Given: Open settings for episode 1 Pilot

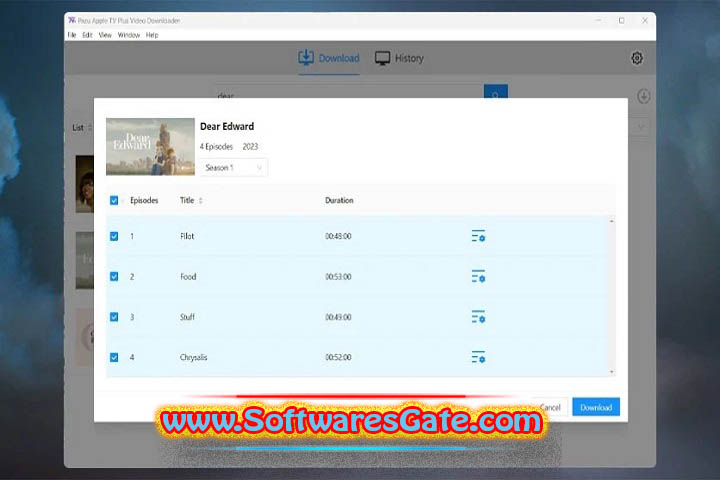Looking at the screenshot, I should point(478,236).
